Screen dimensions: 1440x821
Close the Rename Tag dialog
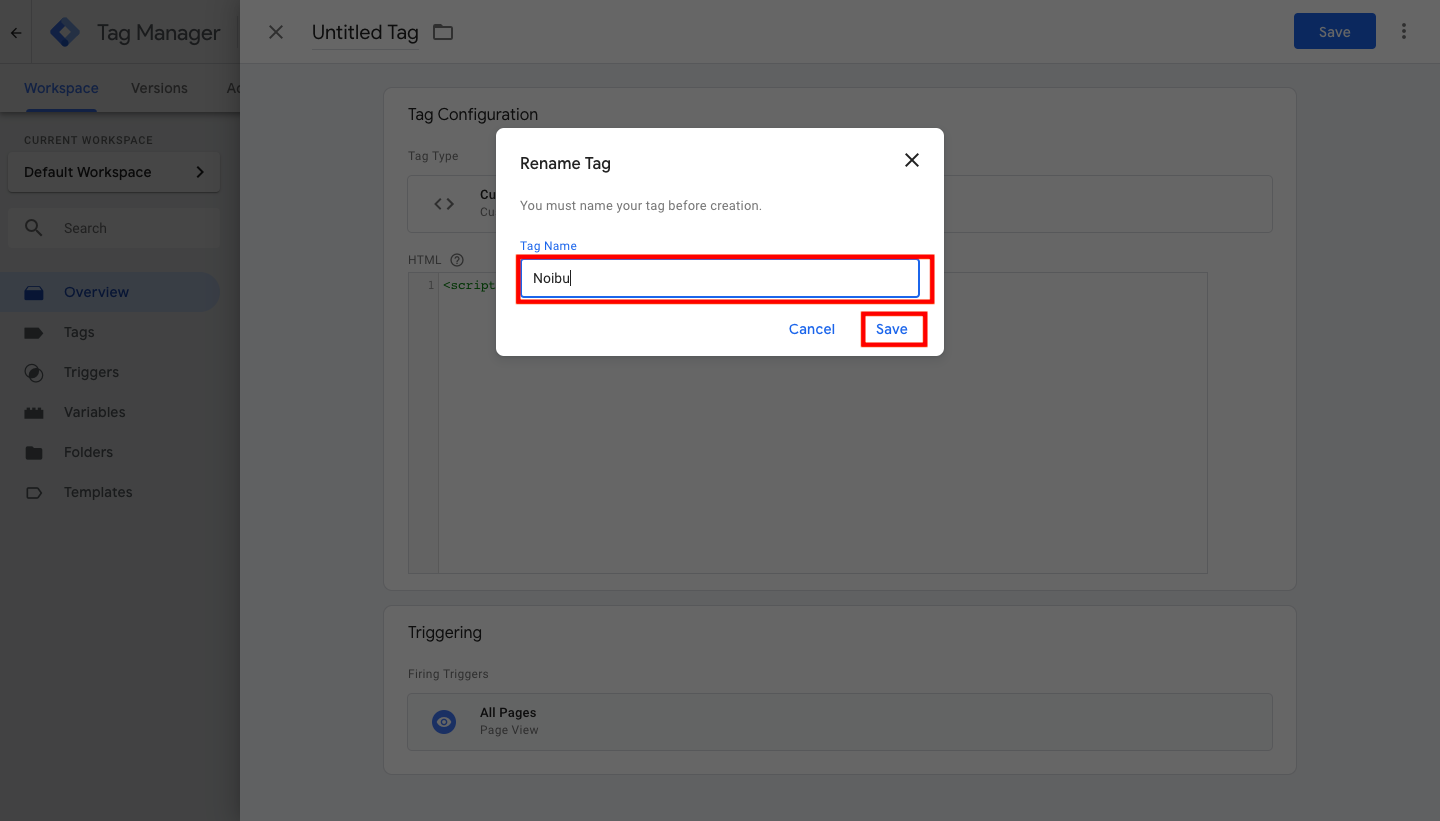coord(911,160)
